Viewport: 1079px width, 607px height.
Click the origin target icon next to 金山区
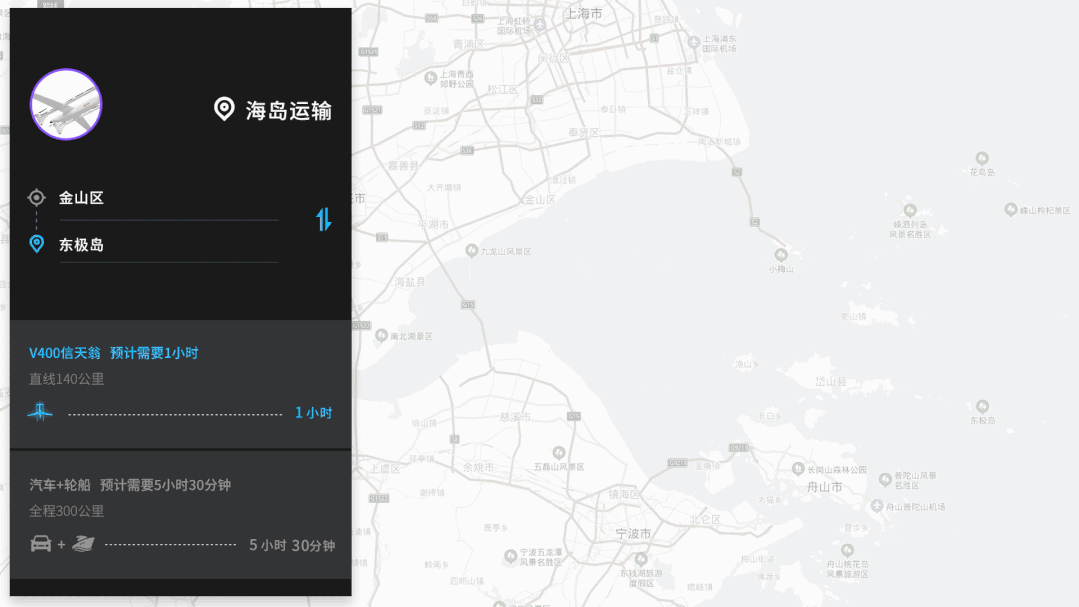pyautogui.click(x=37, y=197)
